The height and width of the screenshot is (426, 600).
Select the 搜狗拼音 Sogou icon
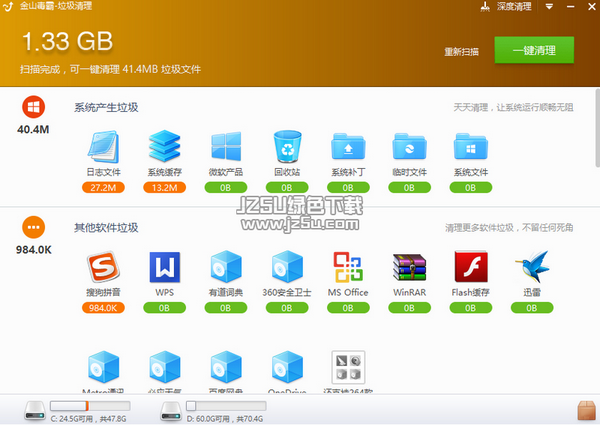pyautogui.click(x=103, y=267)
